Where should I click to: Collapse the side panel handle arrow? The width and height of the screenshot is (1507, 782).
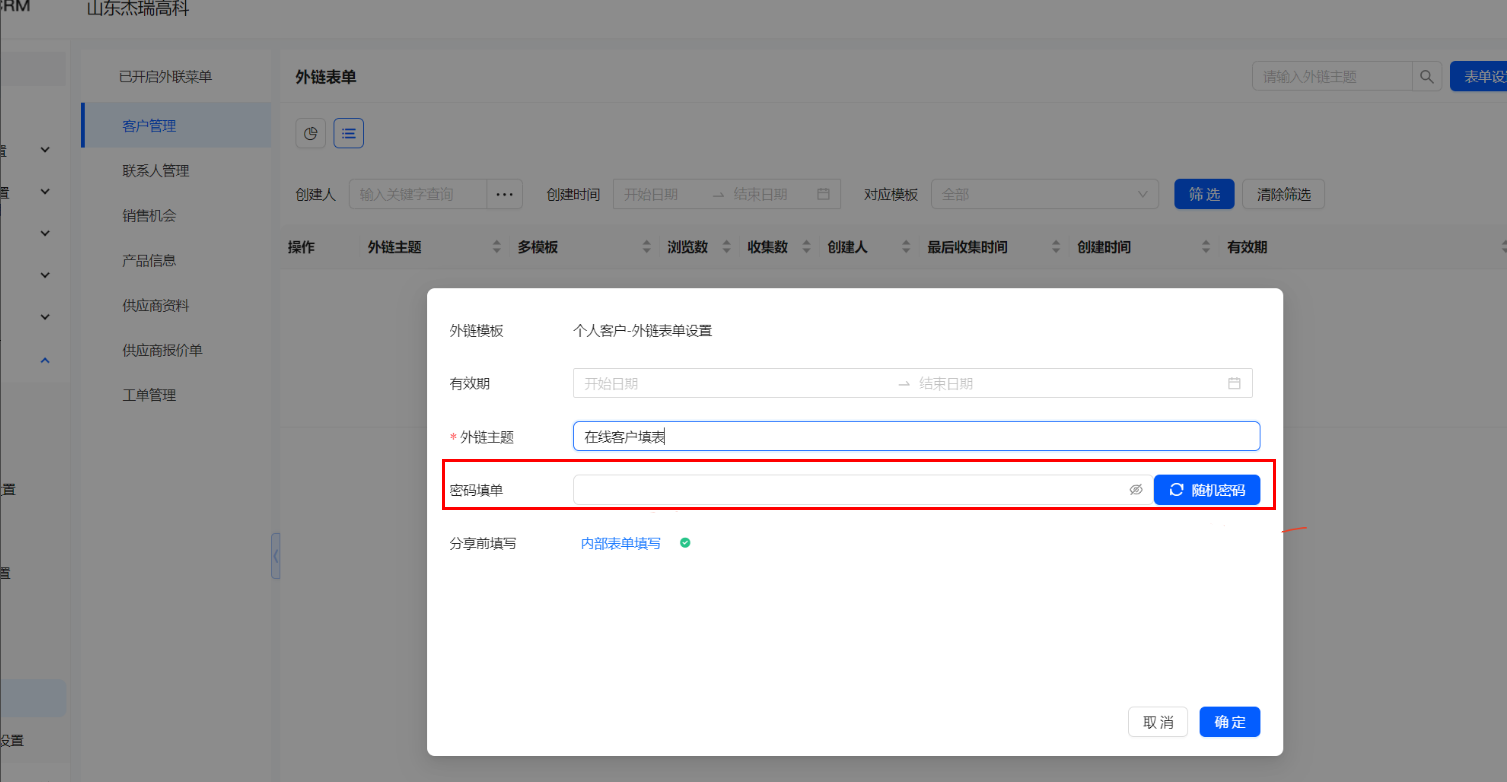[x=276, y=556]
